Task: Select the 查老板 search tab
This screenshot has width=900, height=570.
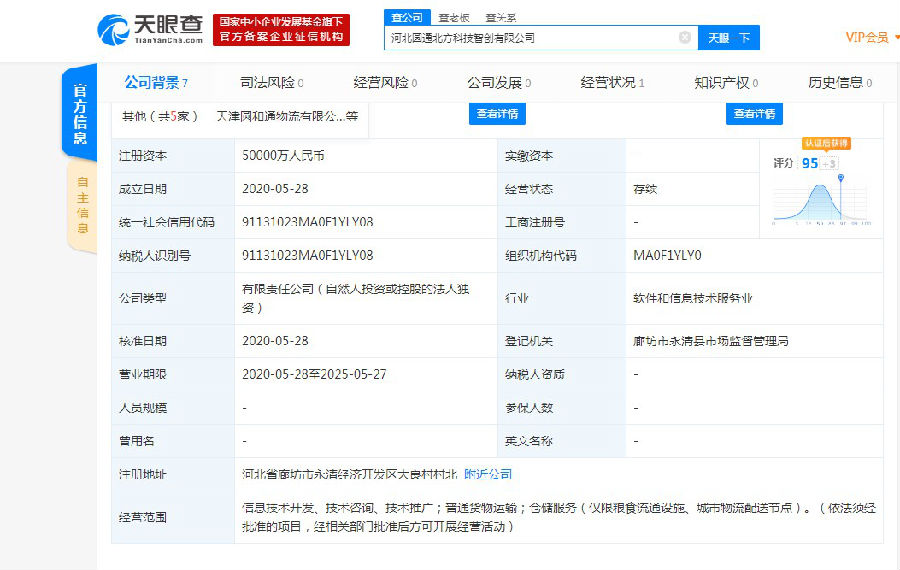Action: tap(453, 18)
